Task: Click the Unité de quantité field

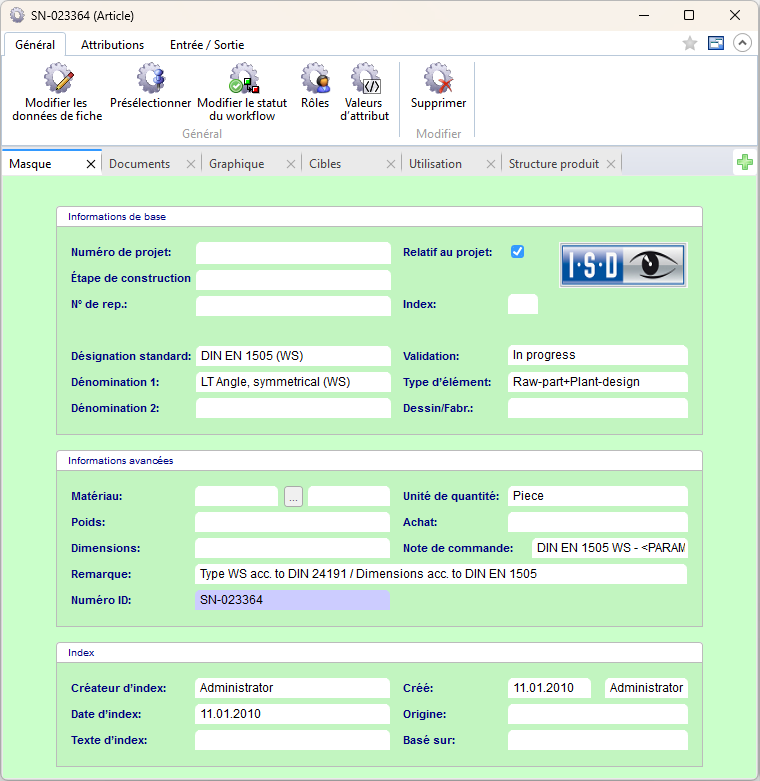Action: (x=597, y=496)
